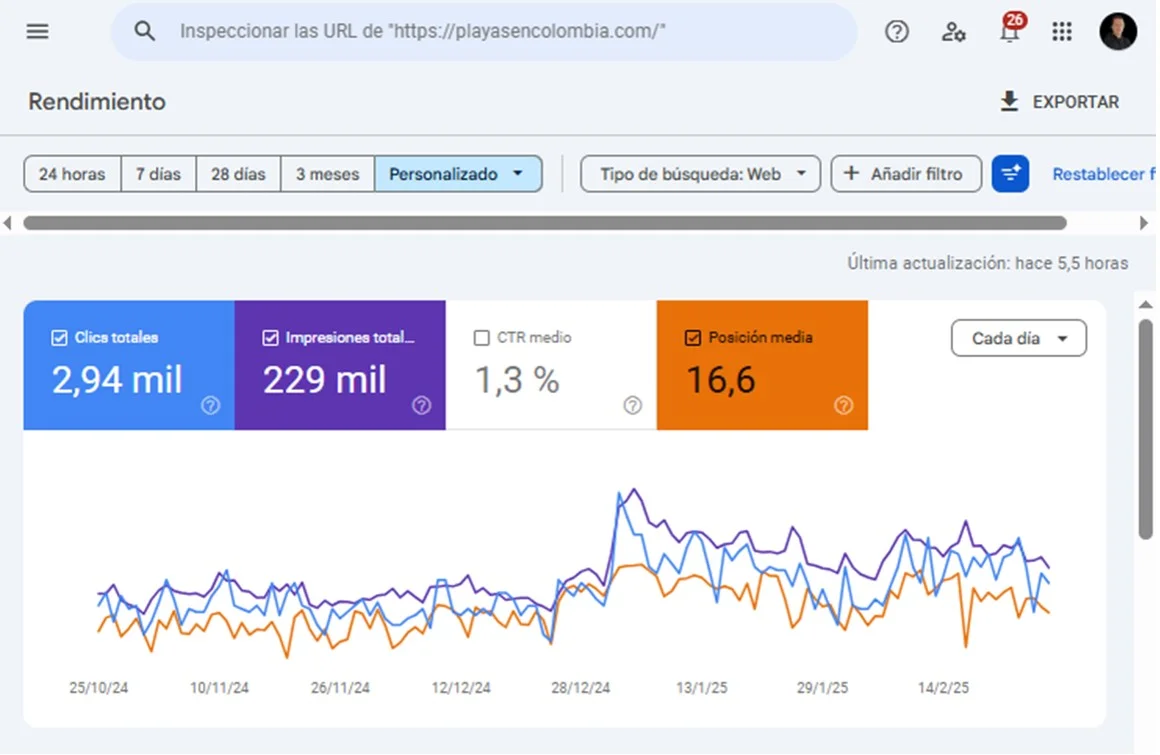The width and height of the screenshot is (1160, 755).
Task: Click the Añadir filtro button
Action: click(x=905, y=174)
